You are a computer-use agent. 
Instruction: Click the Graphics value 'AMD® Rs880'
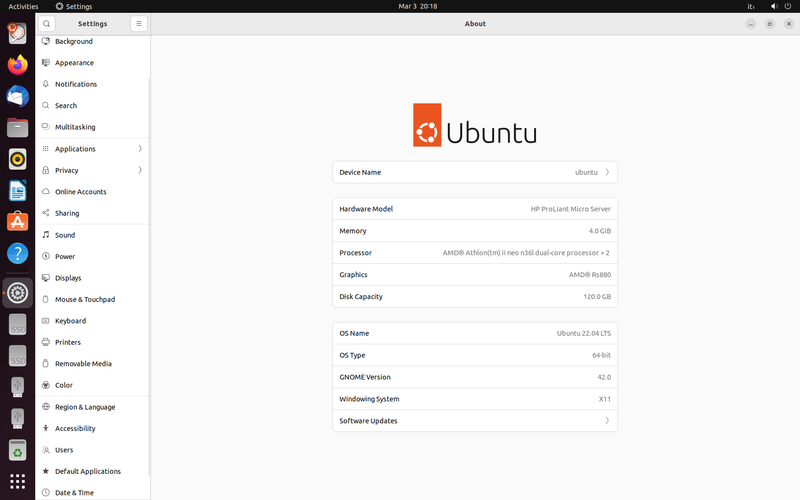click(590, 275)
